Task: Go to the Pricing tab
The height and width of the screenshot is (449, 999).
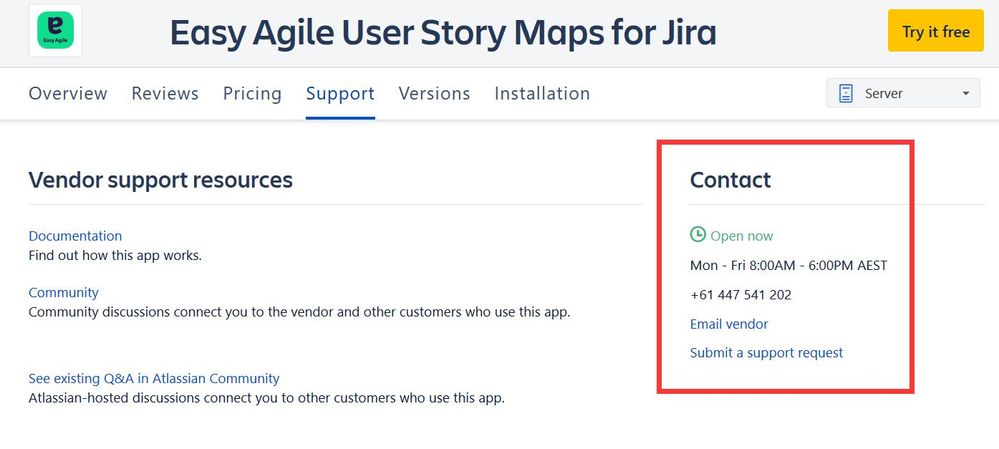Action: pos(252,94)
